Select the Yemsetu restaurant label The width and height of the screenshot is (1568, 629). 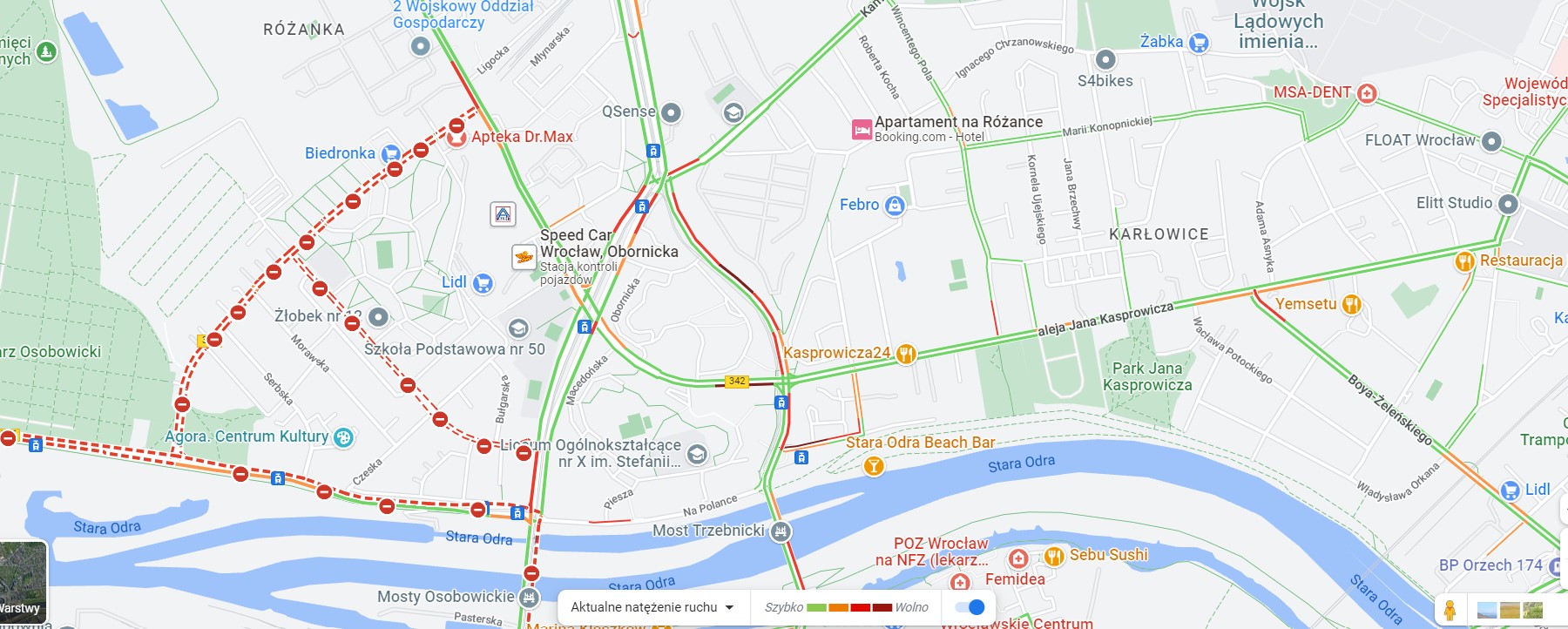pyautogui.click(x=1306, y=304)
